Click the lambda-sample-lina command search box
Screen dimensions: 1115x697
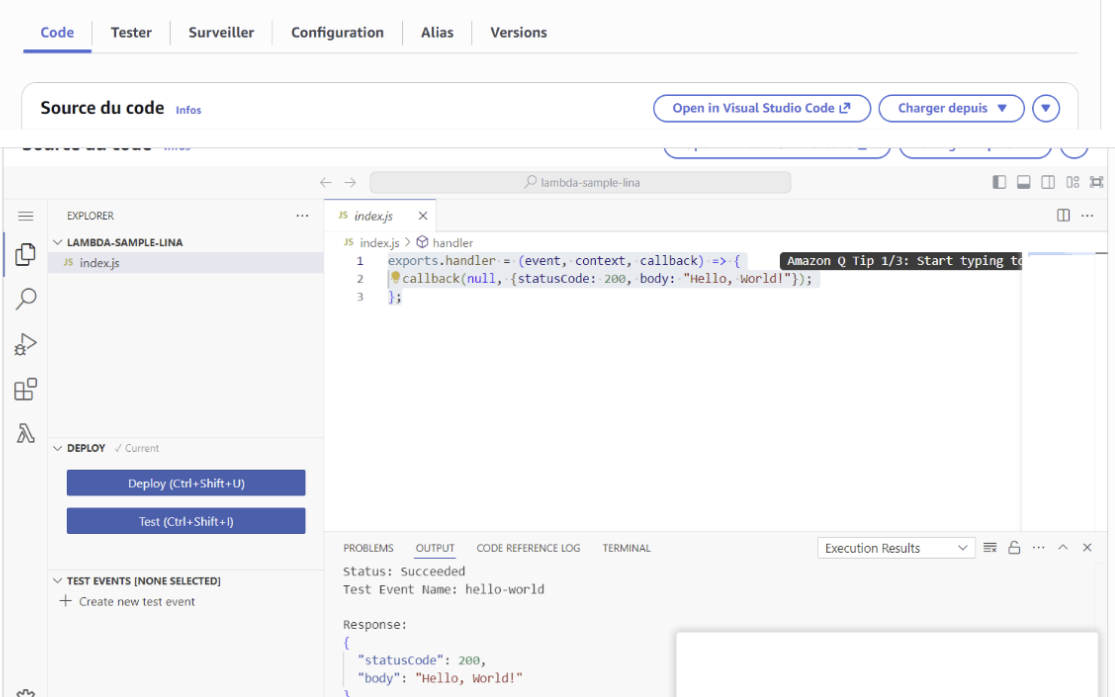pyautogui.click(x=580, y=182)
